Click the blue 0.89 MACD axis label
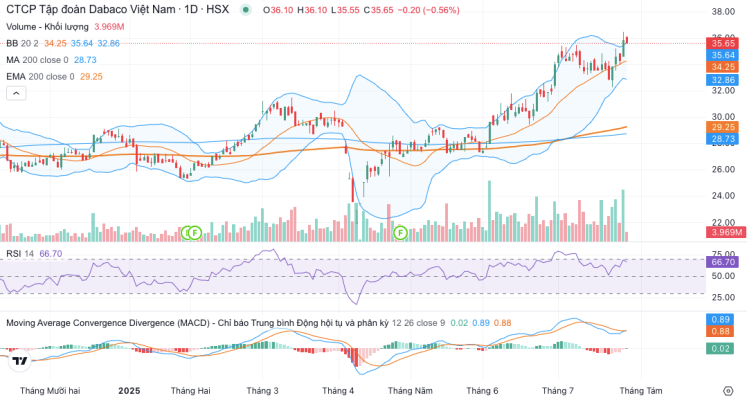Screen dimensions: 747x400 tap(720, 320)
